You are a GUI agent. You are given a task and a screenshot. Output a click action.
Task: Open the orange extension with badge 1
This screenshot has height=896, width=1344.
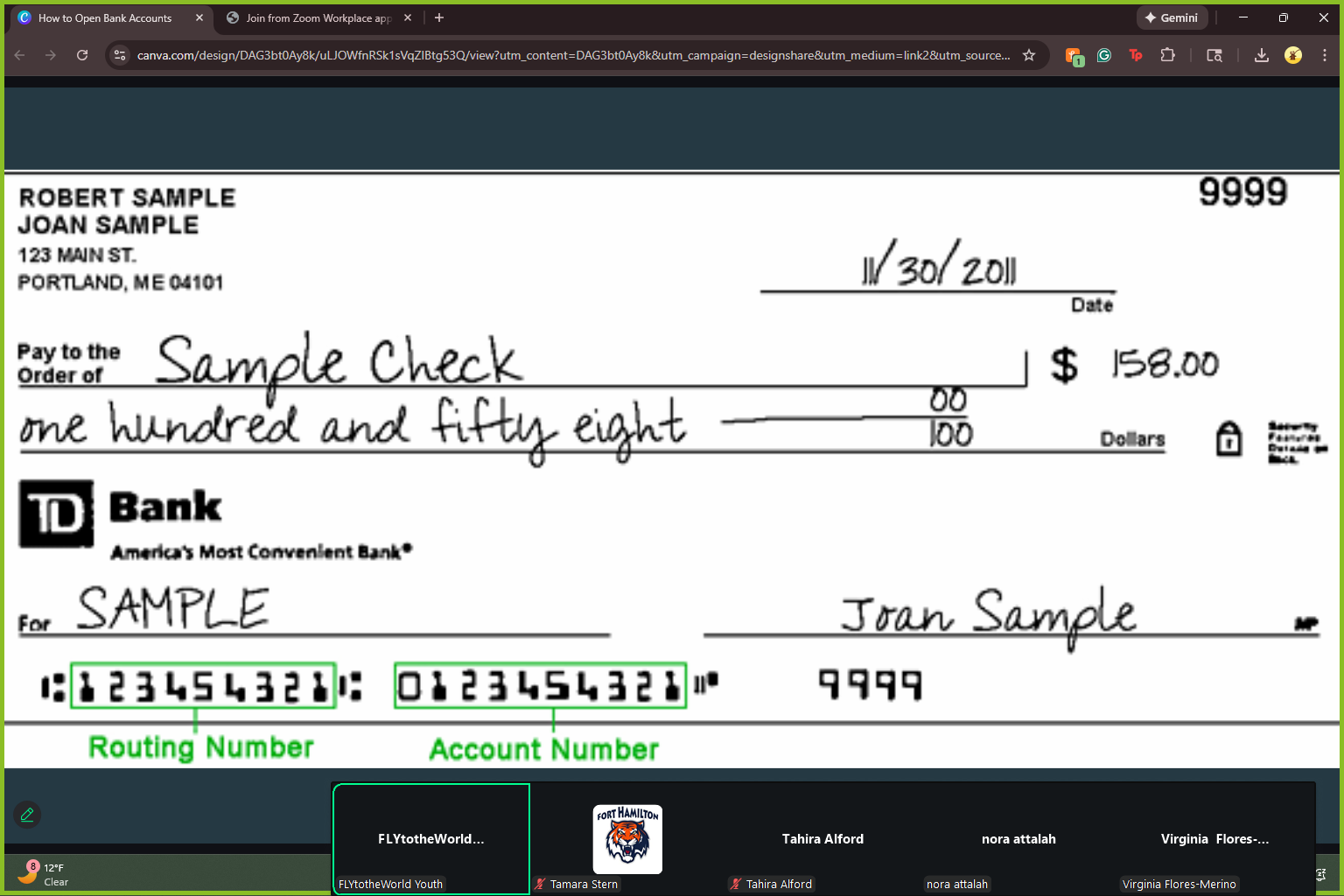(1074, 56)
